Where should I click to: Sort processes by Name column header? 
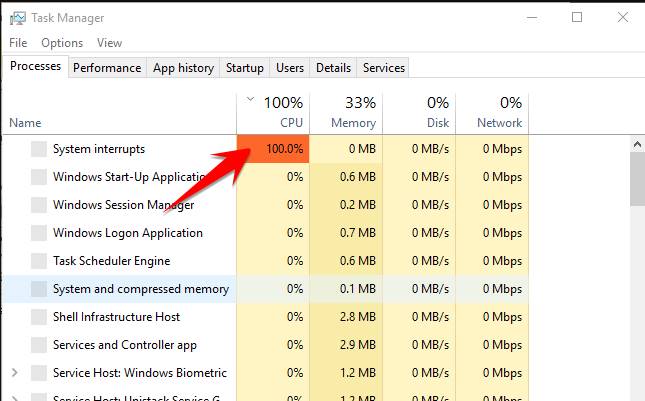click(x=26, y=123)
